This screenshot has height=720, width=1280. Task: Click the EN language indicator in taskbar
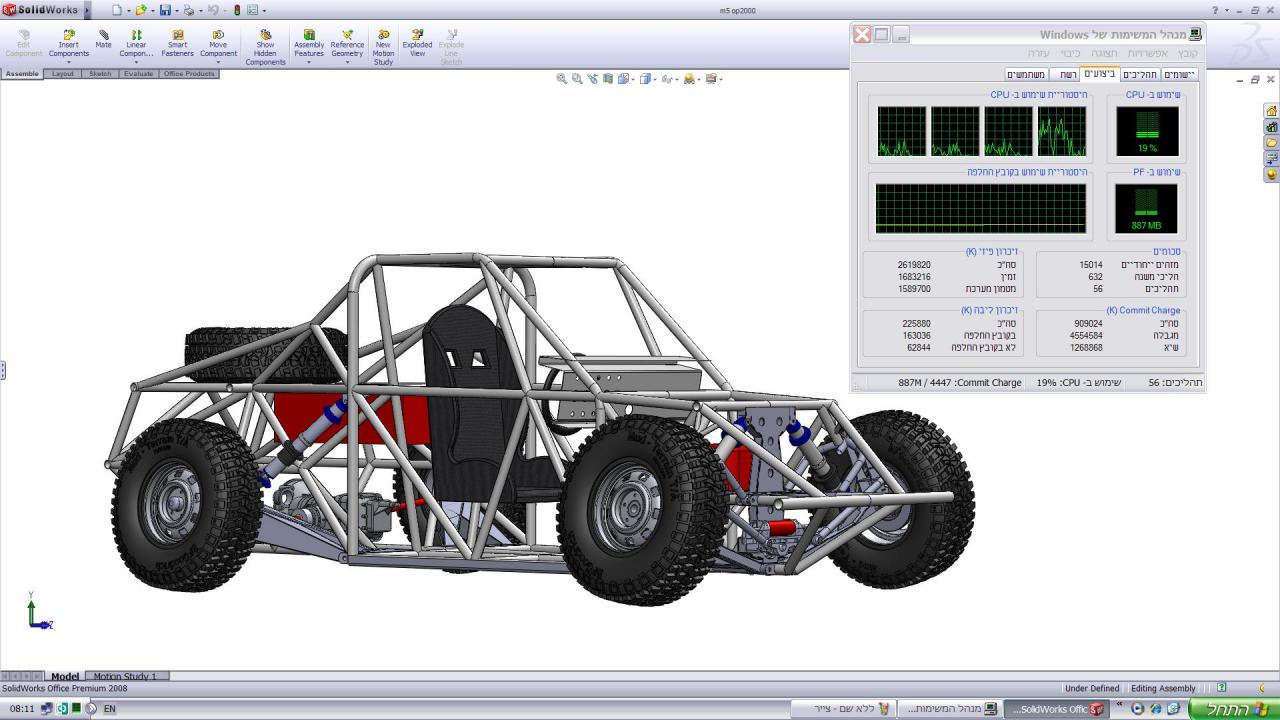pyautogui.click(x=110, y=709)
